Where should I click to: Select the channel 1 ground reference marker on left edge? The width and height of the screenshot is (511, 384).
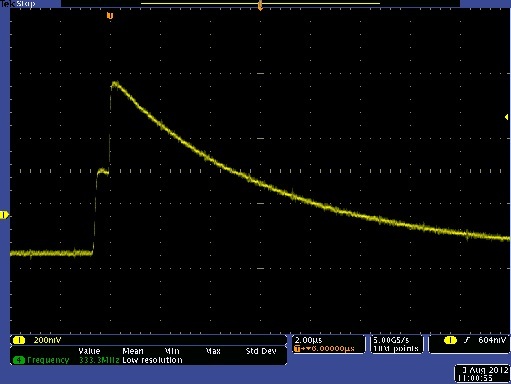[4, 215]
